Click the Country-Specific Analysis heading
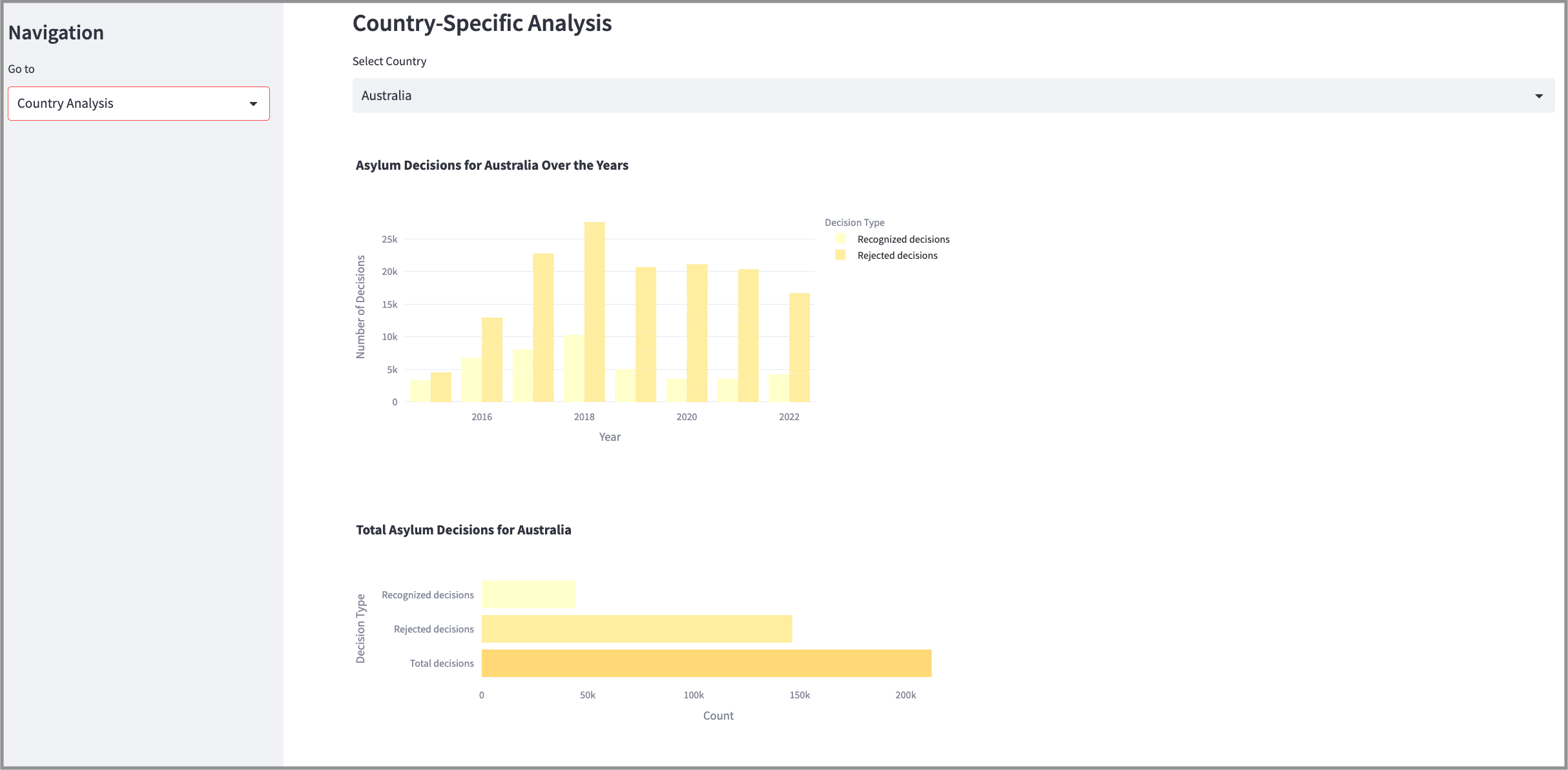The image size is (1568, 770). [x=482, y=23]
